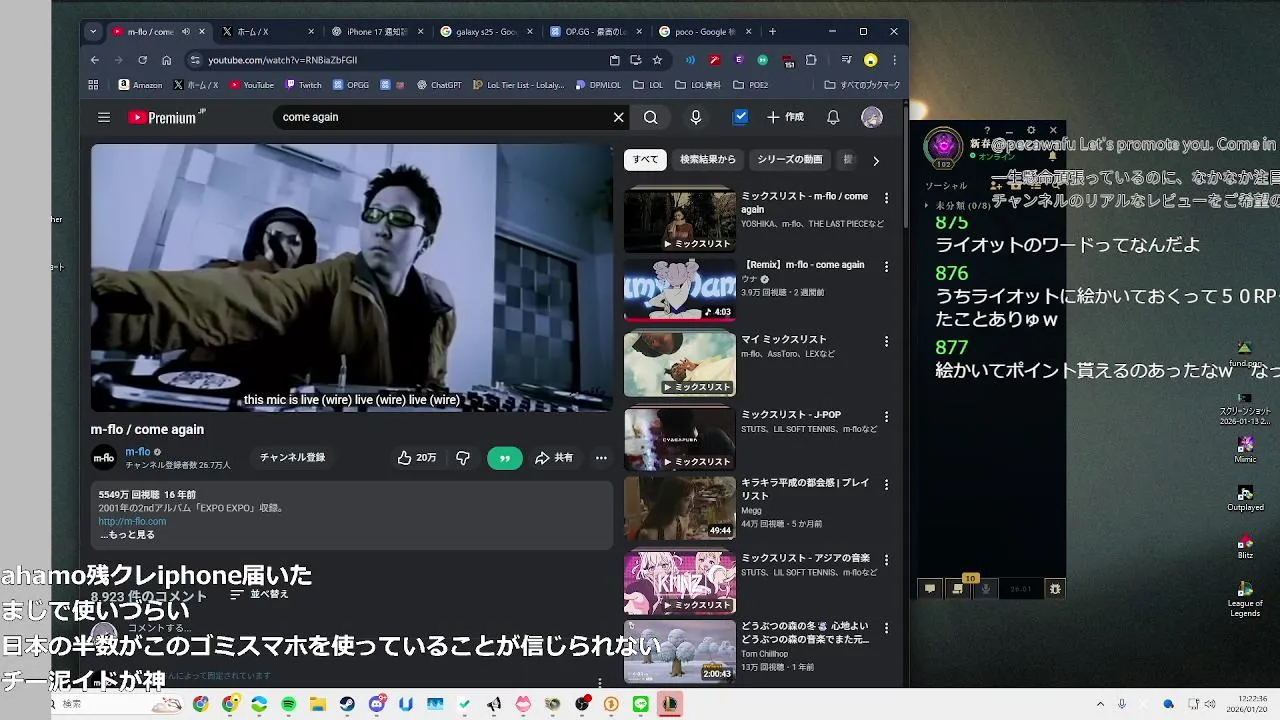Expand the 未分類 (0/8) friends group

[x=958, y=205]
